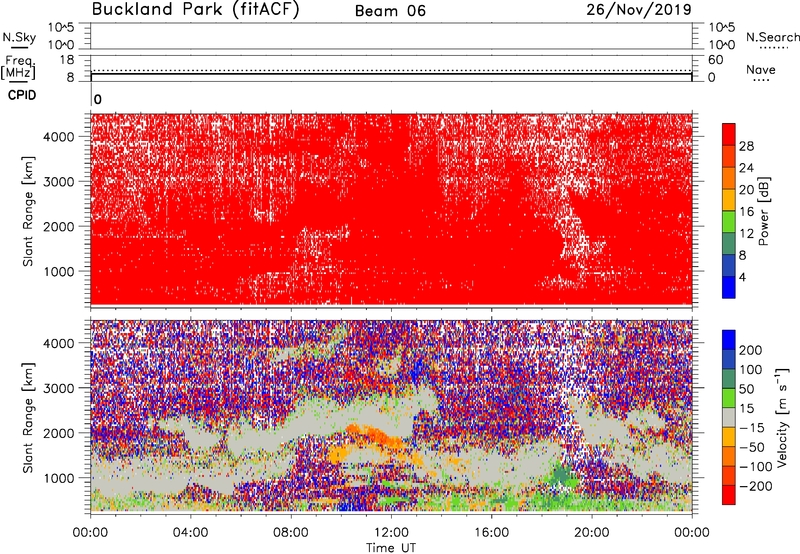
Task: Click the "1000" tick of the velocity panel
Action: [x=58, y=478]
